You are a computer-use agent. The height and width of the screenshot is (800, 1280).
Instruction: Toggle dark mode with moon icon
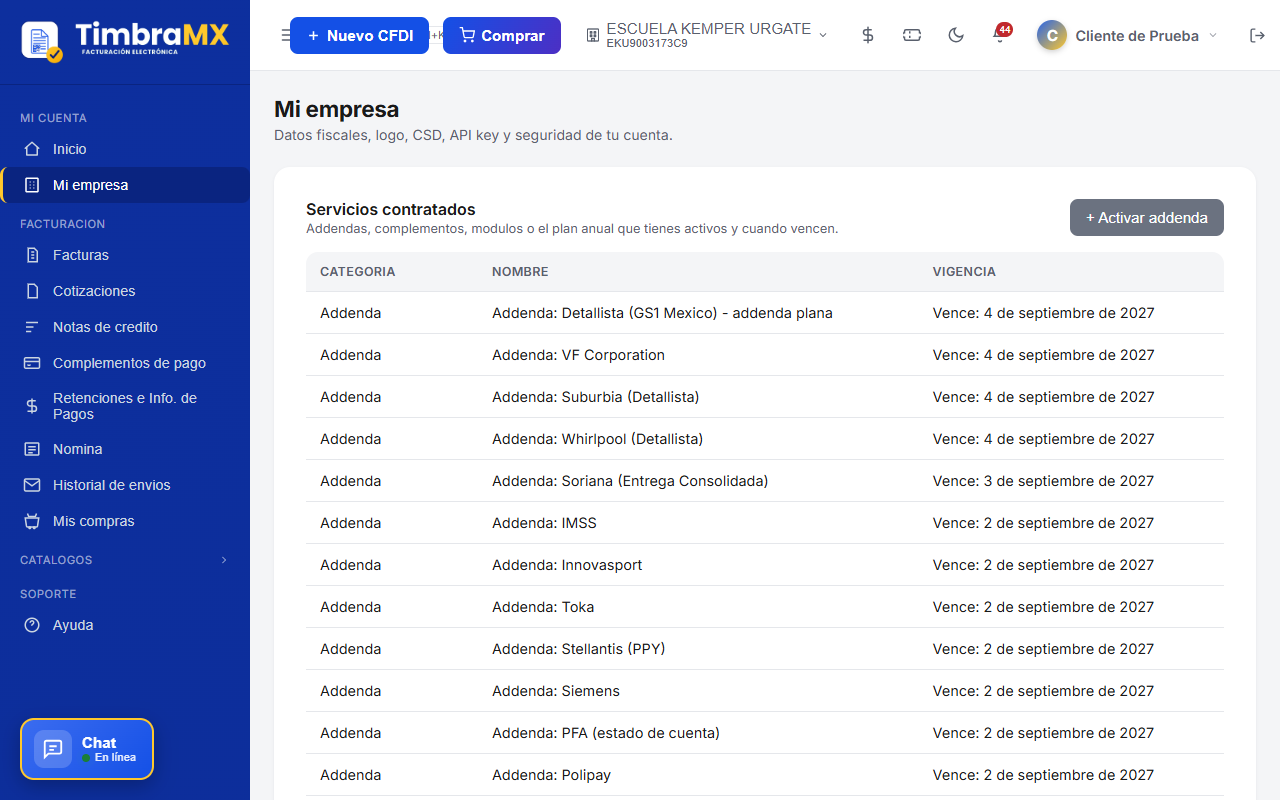[x=956, y=35]
